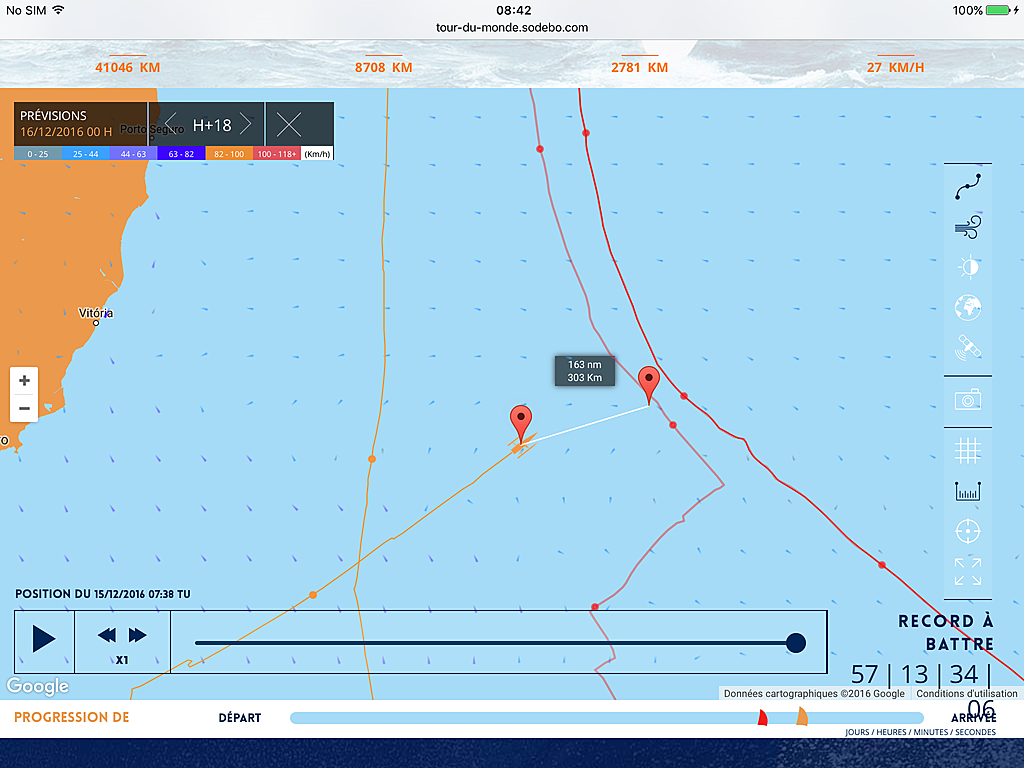Select the distance ruler measure tool

pos(968,491)
